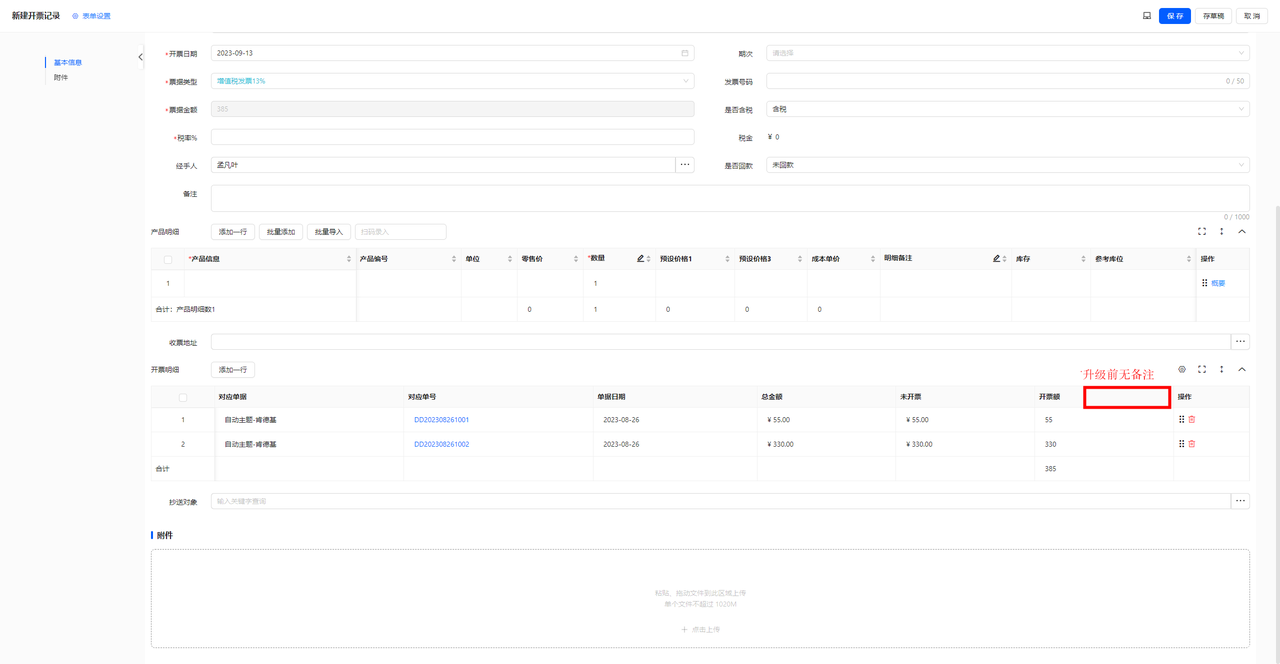Delete the DD202308261001 invoice row
Viewport: 1280px width, 664px height.
point(1192,419)
